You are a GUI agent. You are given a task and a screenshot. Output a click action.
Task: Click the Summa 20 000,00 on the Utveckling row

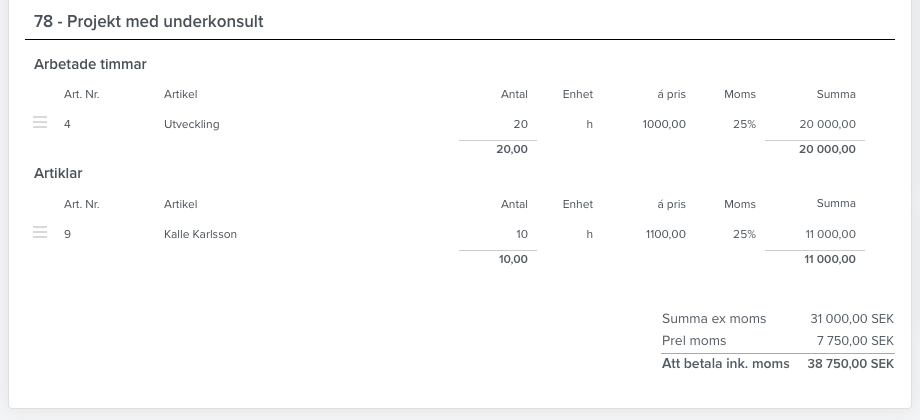[x=827, y=124]
